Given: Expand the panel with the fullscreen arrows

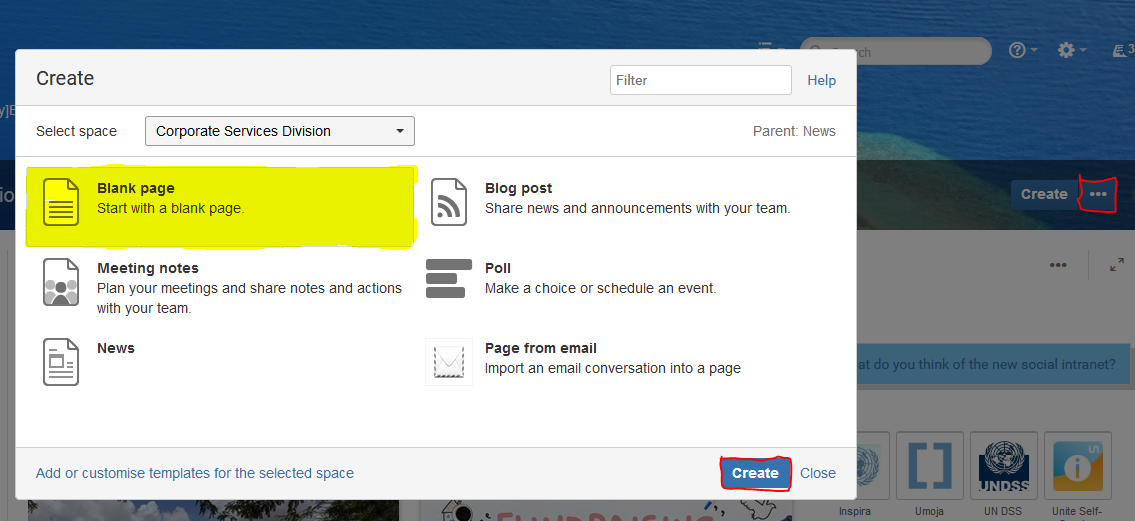Looking at the screenshot, I should click(1117, 265).
